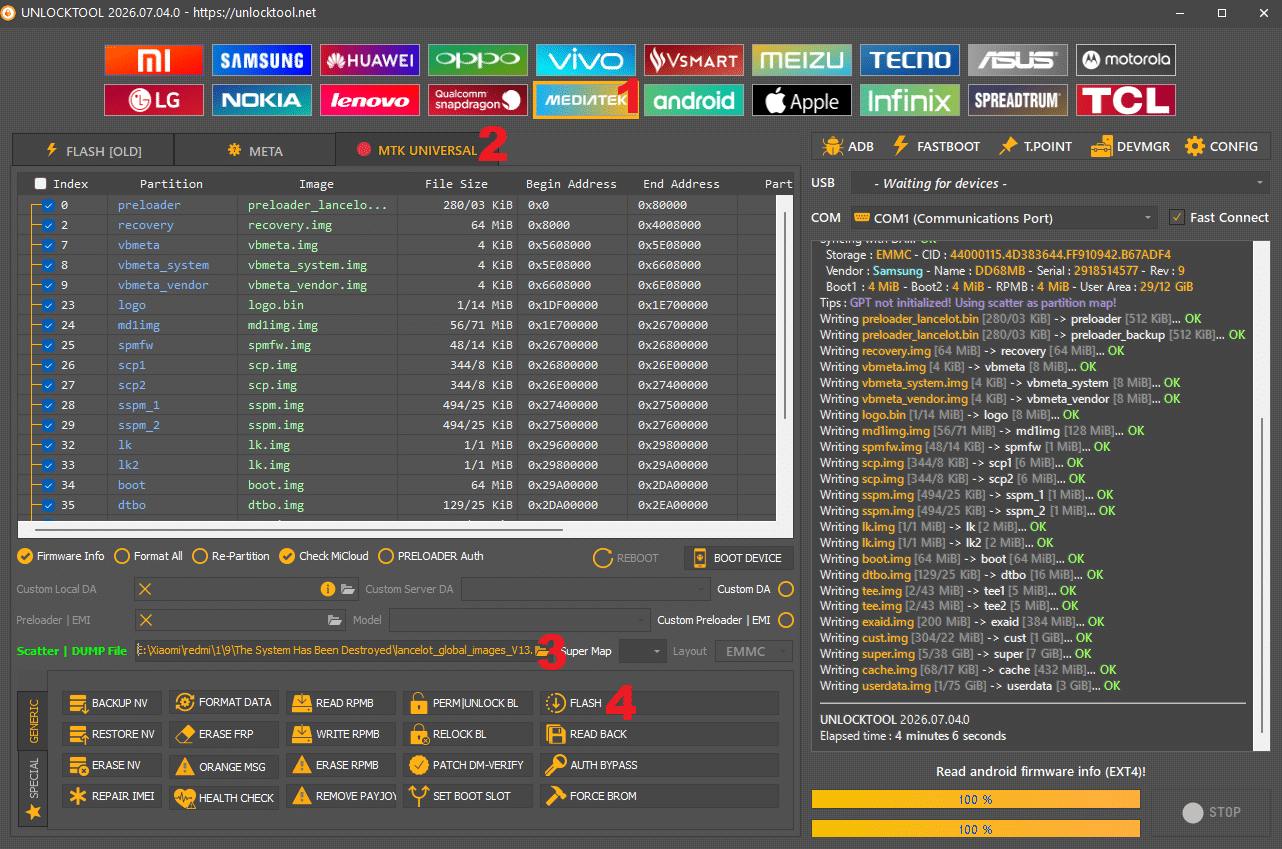Open the ASUS brand tile
The height and width of the screenshot is (849, 1282).
[x=1017, y=60]
